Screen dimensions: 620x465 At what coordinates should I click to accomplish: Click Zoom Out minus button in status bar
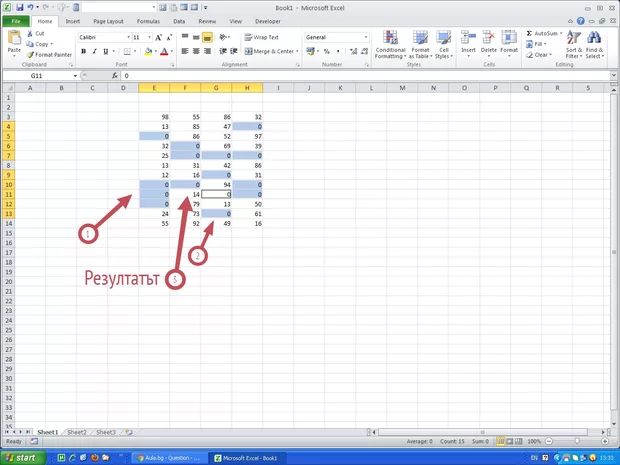coord(549,441)
